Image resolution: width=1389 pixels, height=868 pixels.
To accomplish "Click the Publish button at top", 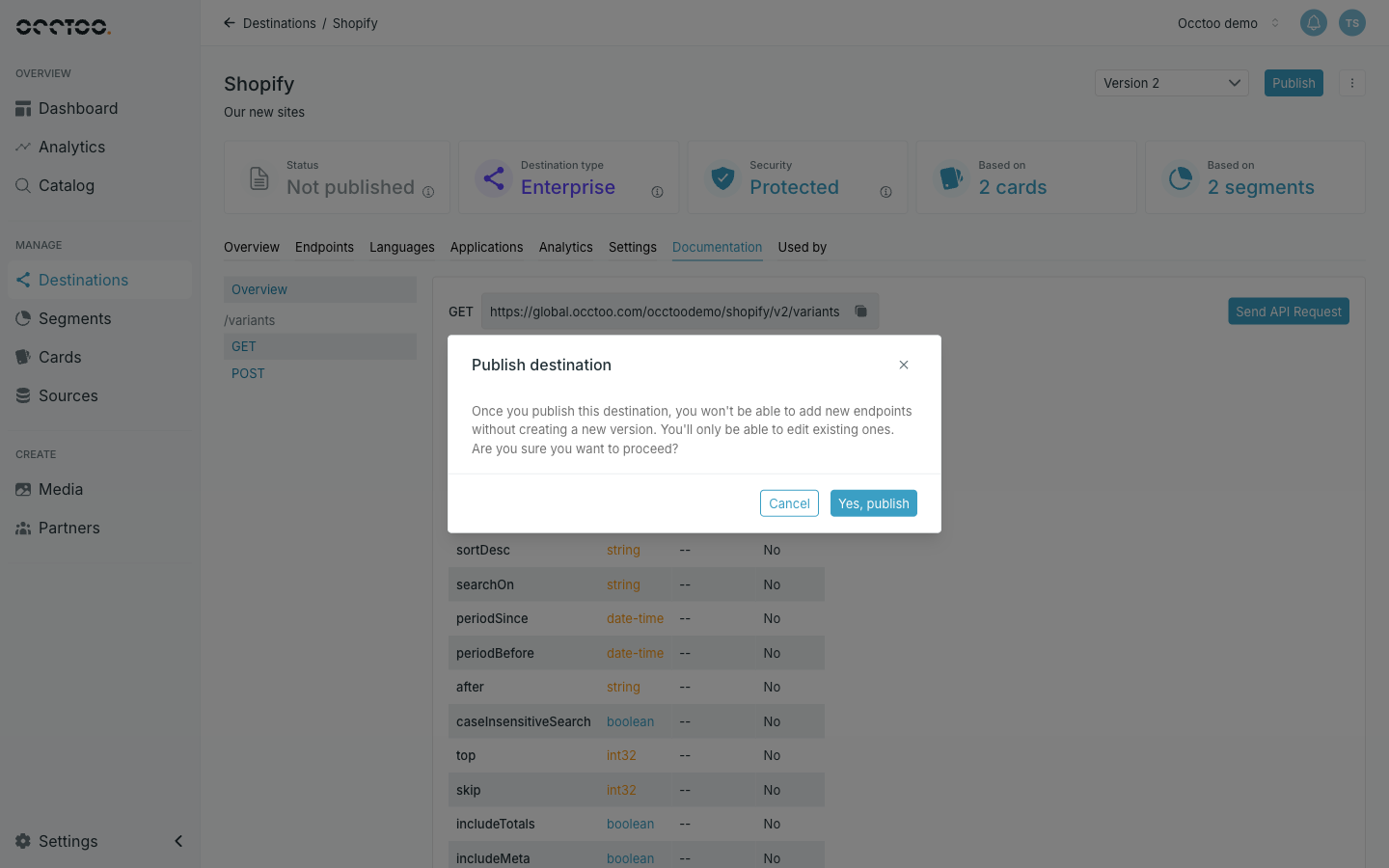I will [1294, 83].
